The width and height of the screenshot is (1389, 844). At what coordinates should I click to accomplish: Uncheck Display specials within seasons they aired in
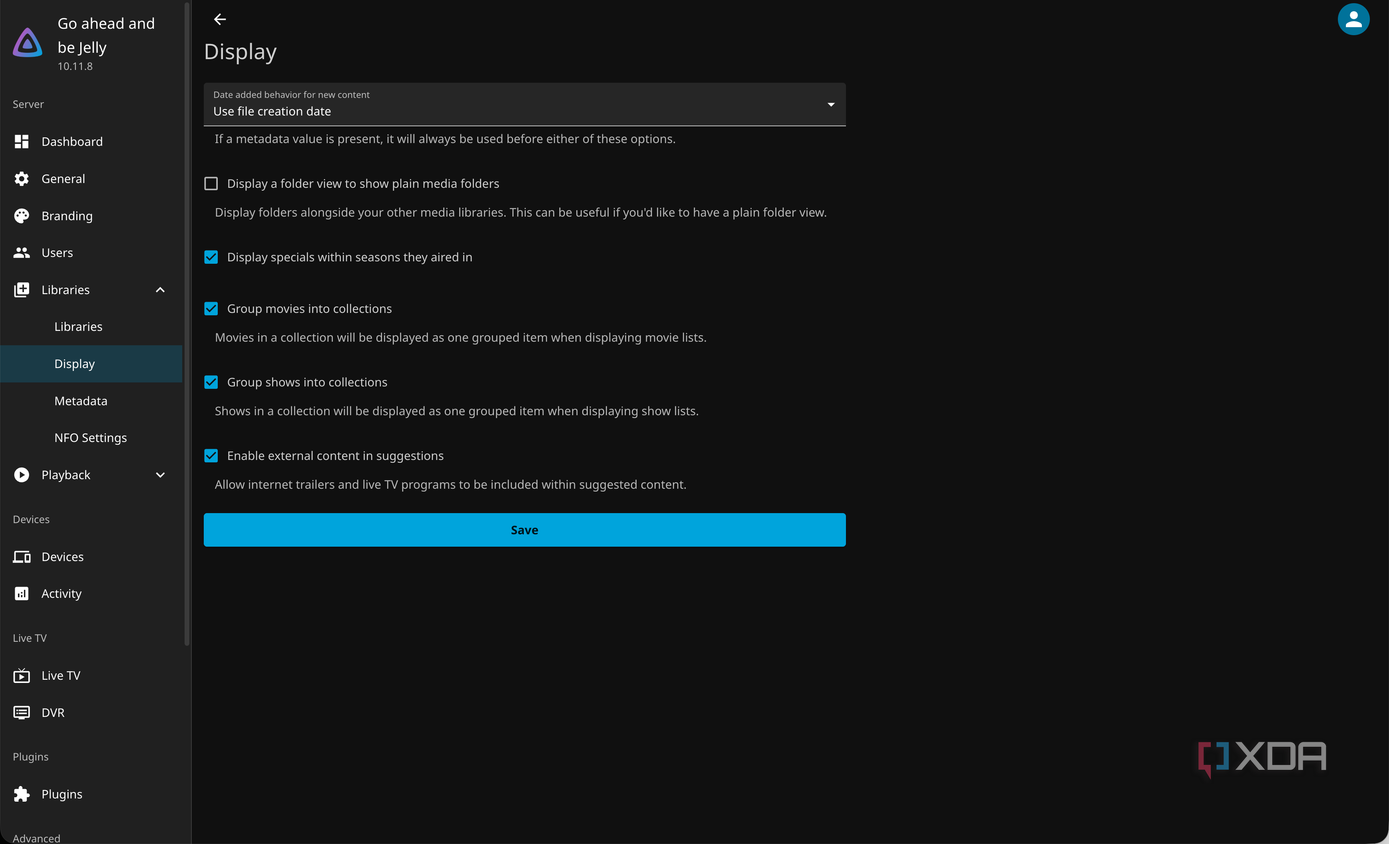(211, 257)
